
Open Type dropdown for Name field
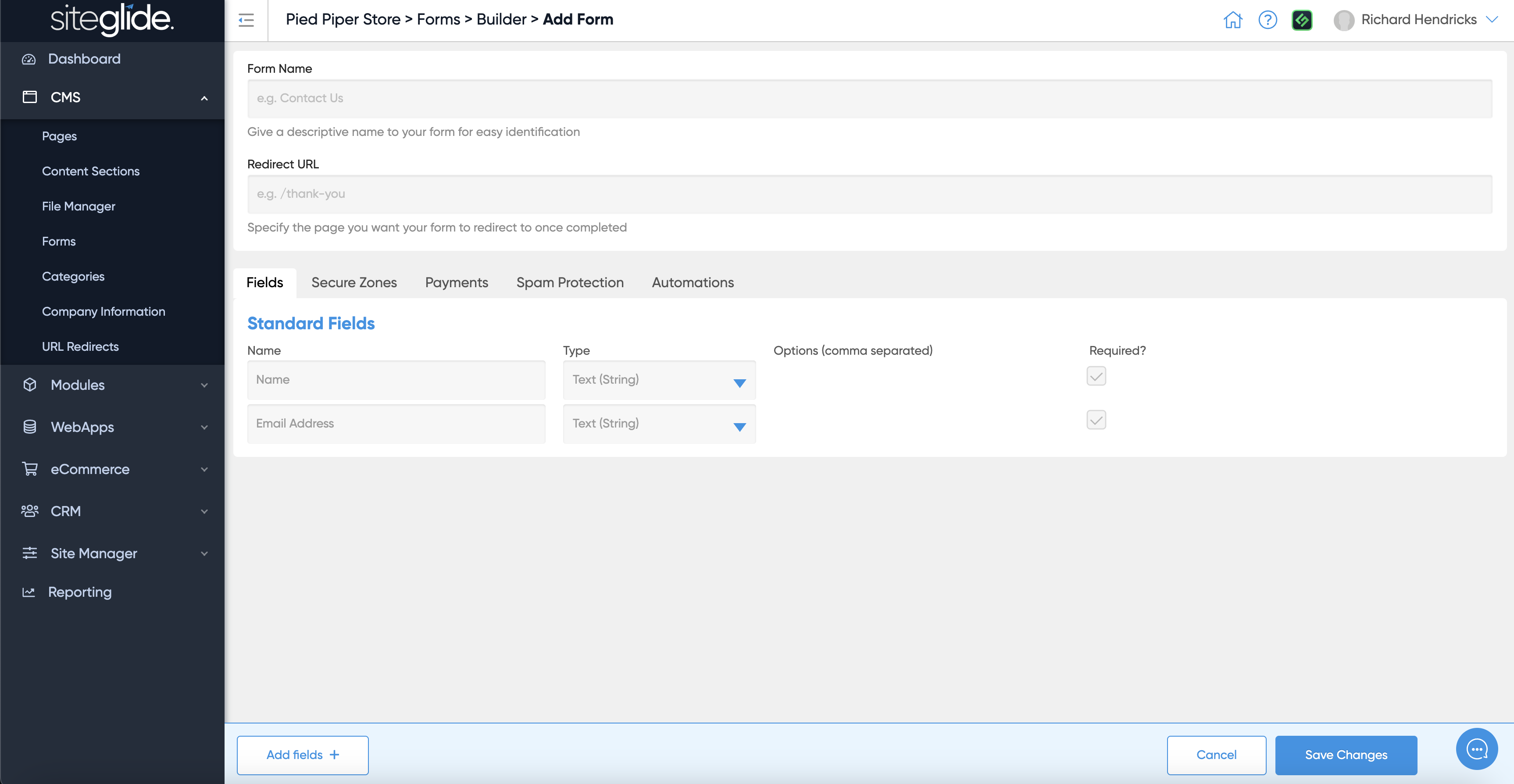[659, 380]
